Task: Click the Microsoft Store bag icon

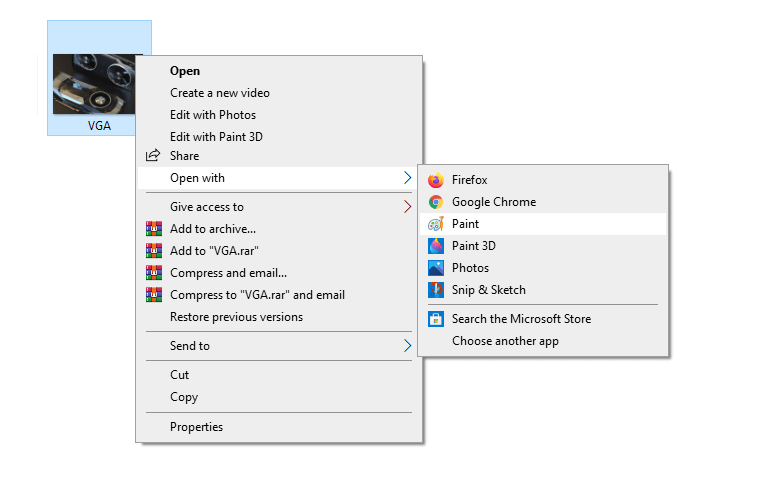Action: (x=436, y=319)
